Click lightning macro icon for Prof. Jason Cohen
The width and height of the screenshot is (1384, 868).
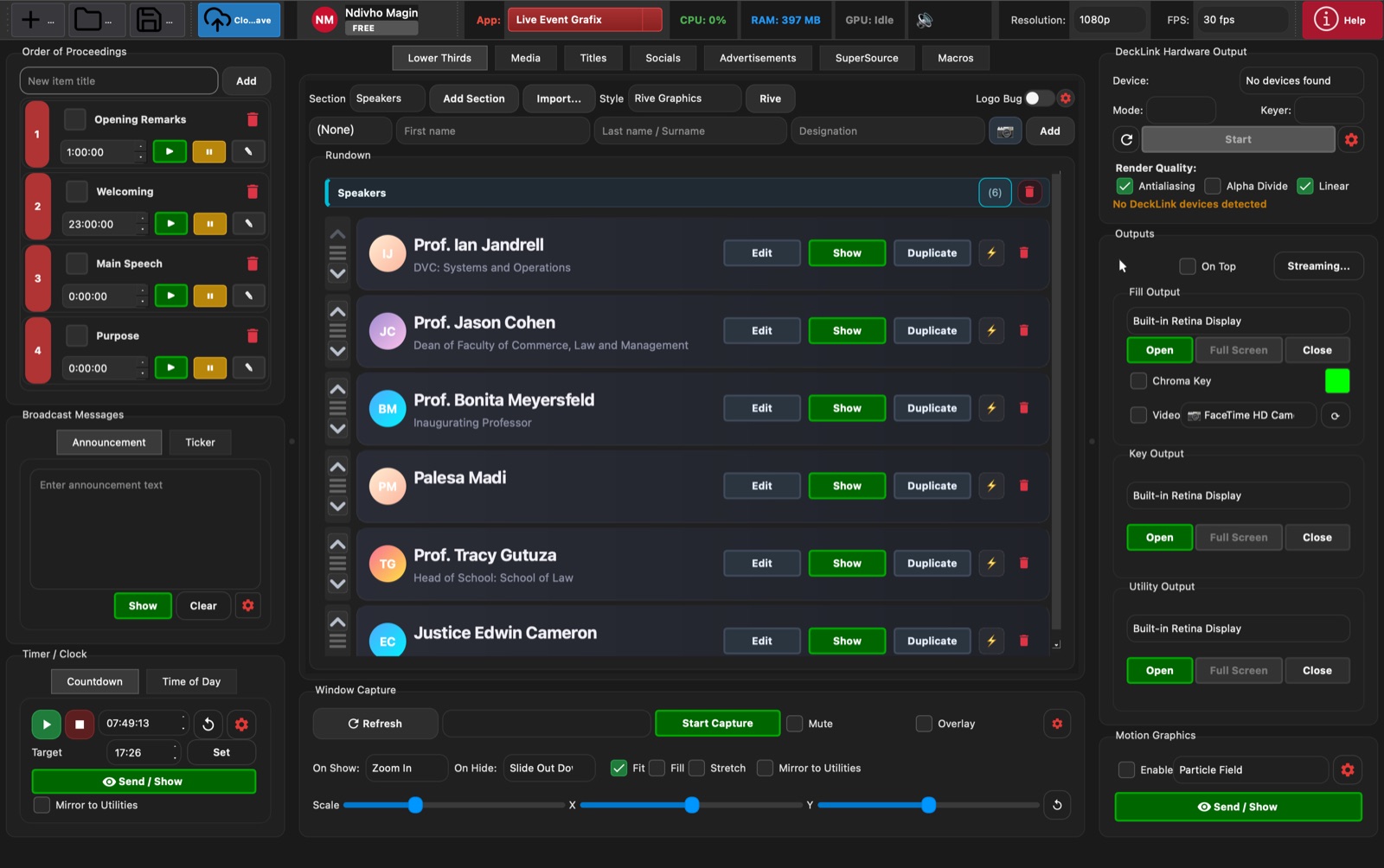coord(991,330)
